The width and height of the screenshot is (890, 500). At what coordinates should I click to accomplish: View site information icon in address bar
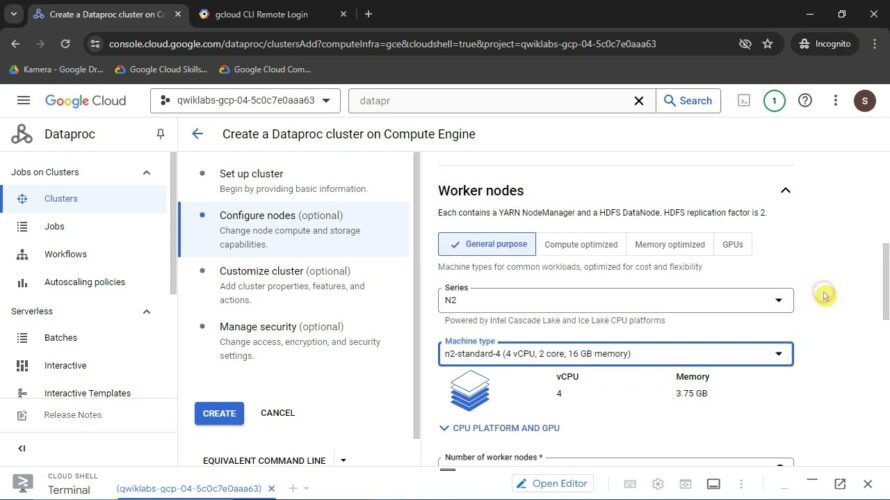pyautogui.click(x=95, y=44)
